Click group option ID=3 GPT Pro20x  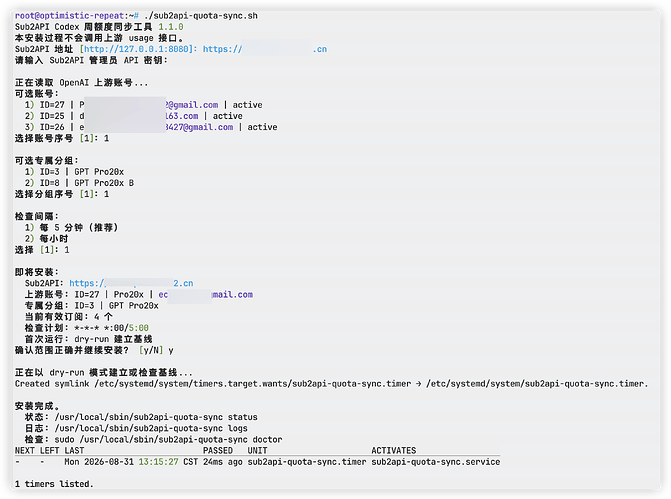(74, 172)
